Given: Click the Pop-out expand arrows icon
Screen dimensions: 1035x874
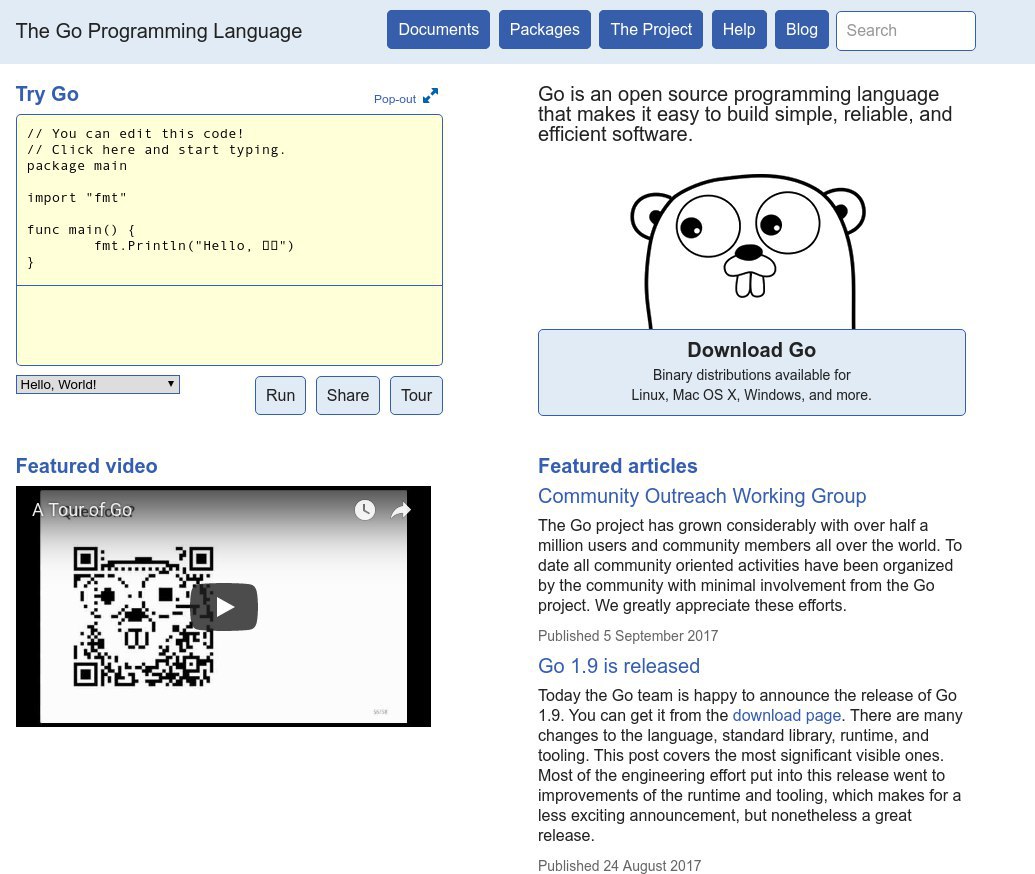Looking at the screenshot, I should [430, 96].
